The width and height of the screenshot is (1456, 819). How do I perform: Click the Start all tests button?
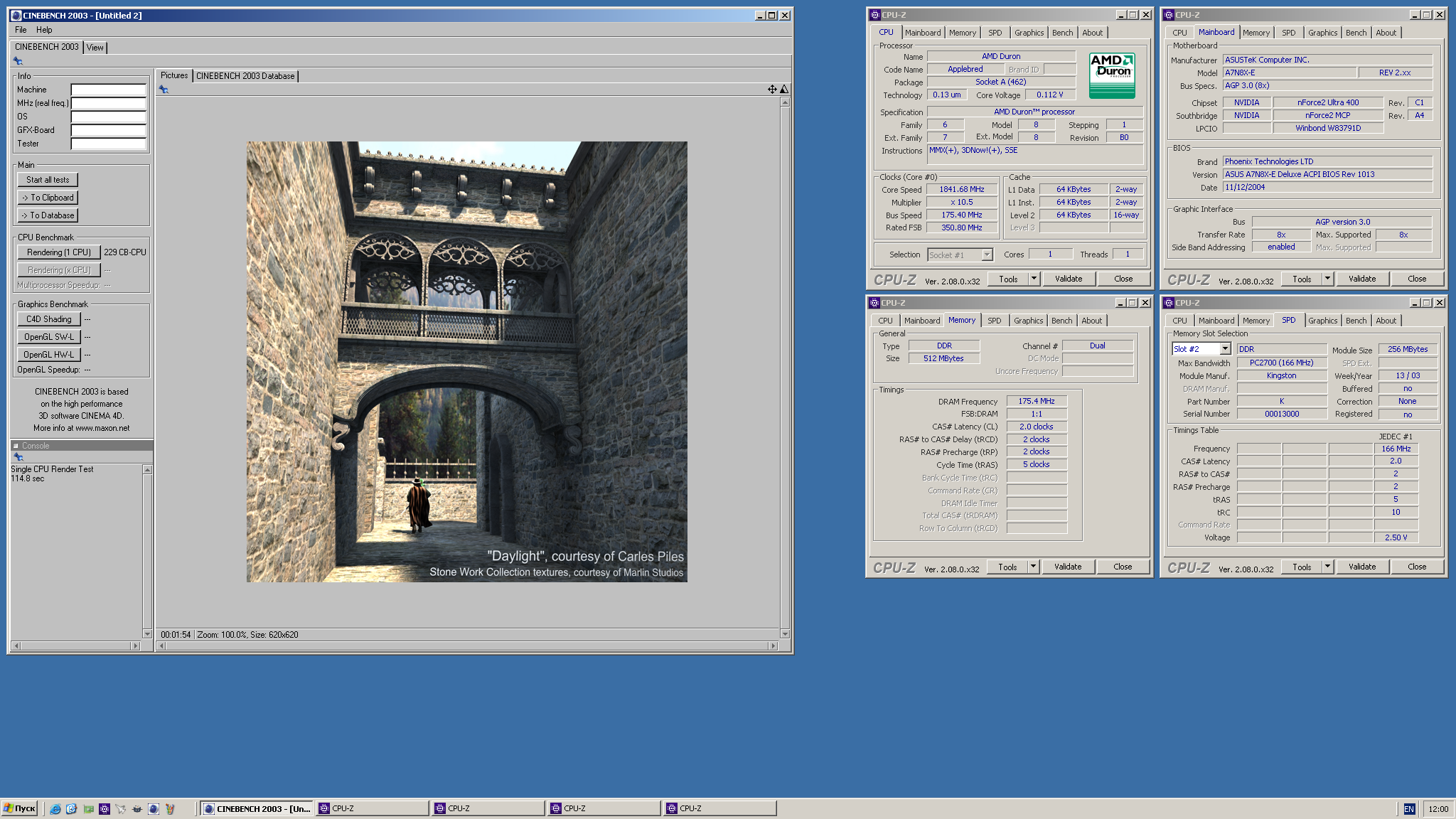coord(48,180)
